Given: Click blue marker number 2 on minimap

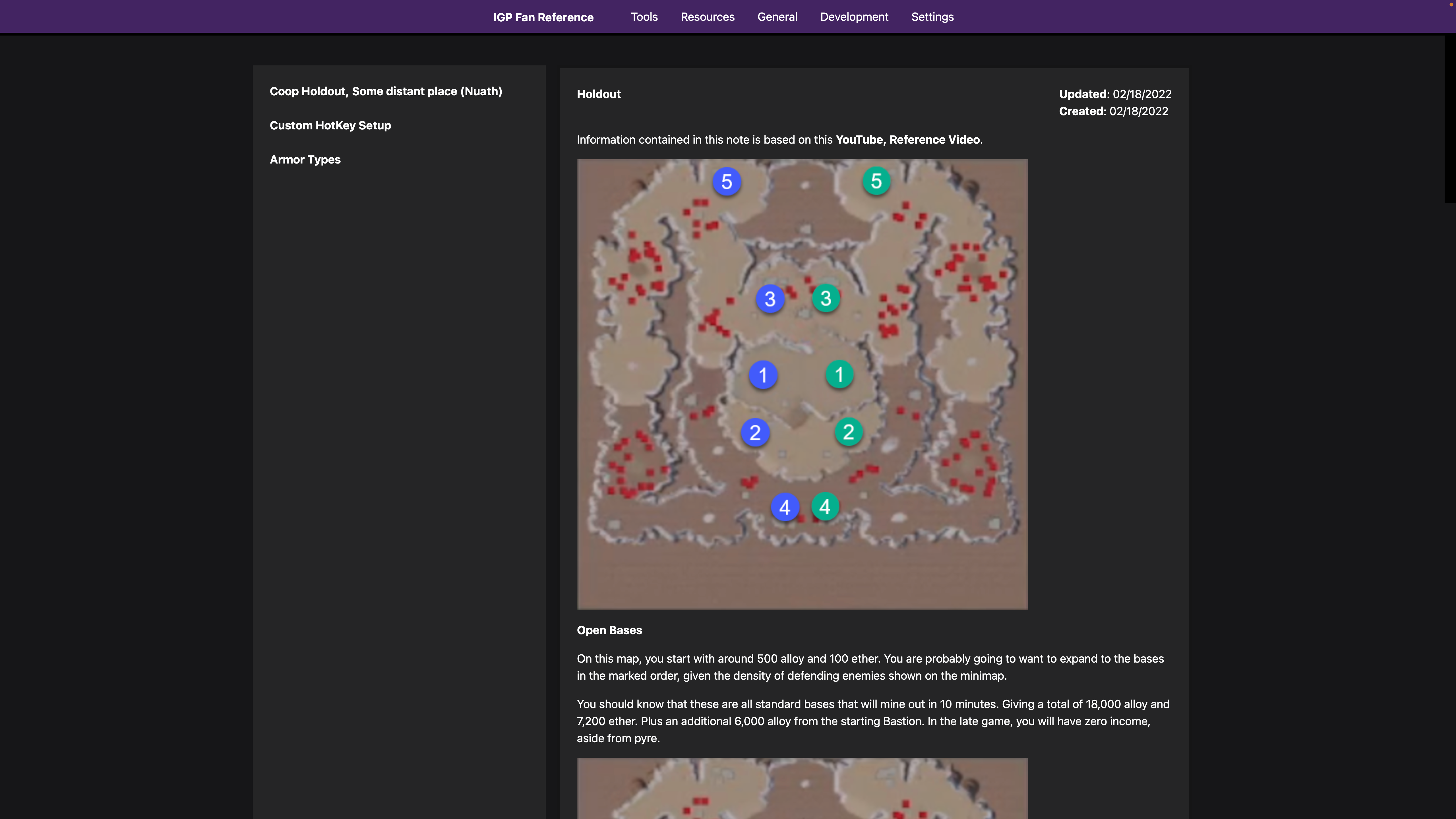Looking at the screenshot, I should point(755,433).
